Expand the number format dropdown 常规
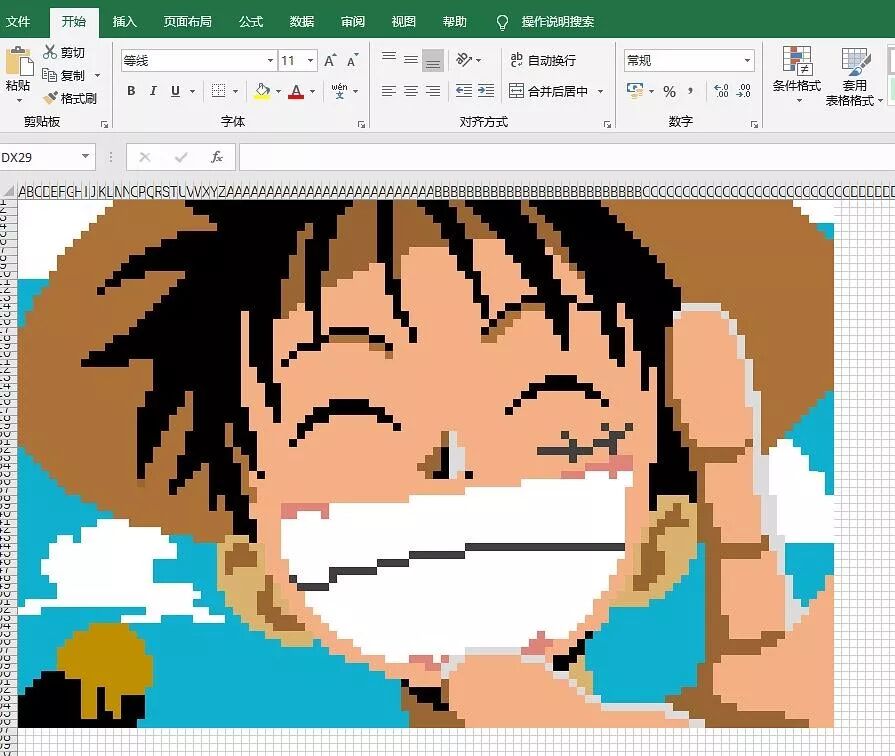The width and height of the screenshot is (895, 756). (x=747, y=61)
